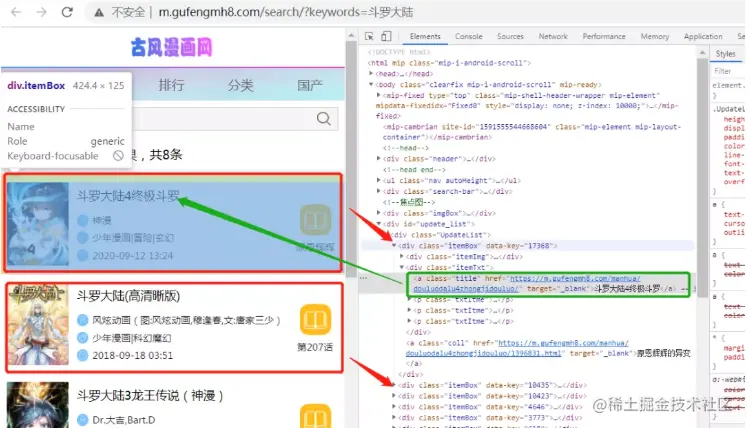Click the 古风漫画网 site logo
Viewport: 747px width, 428px height.
tap(172, 47)
